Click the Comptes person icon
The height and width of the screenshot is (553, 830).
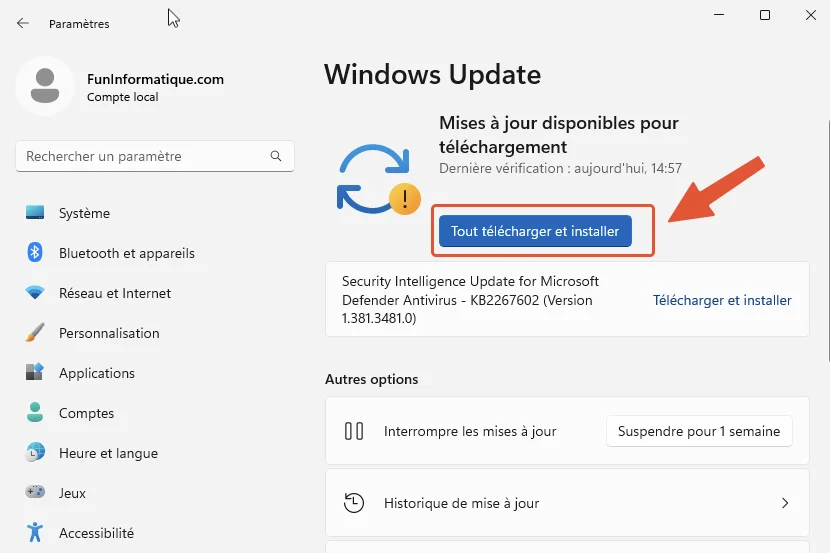click(x=35, y=413)
